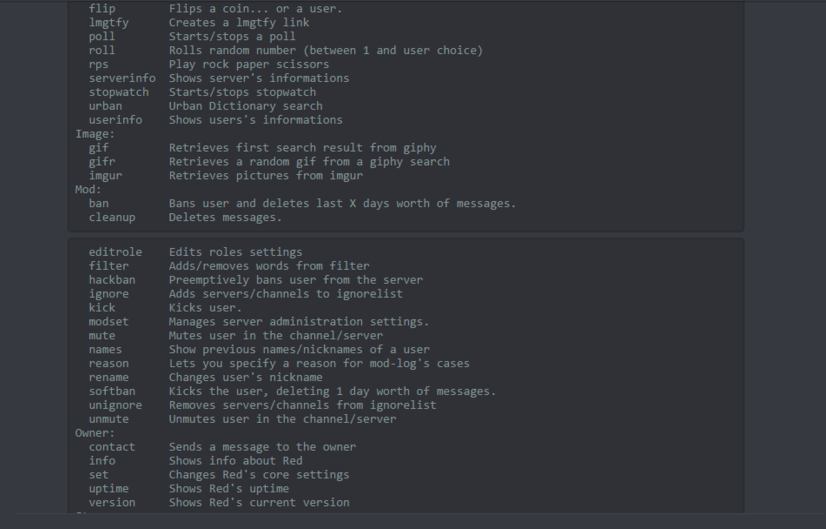Screen dimensions: 826x529
Task: Click the 'modset' command entry
Action: pyautogui.click(x=108, y=322)
